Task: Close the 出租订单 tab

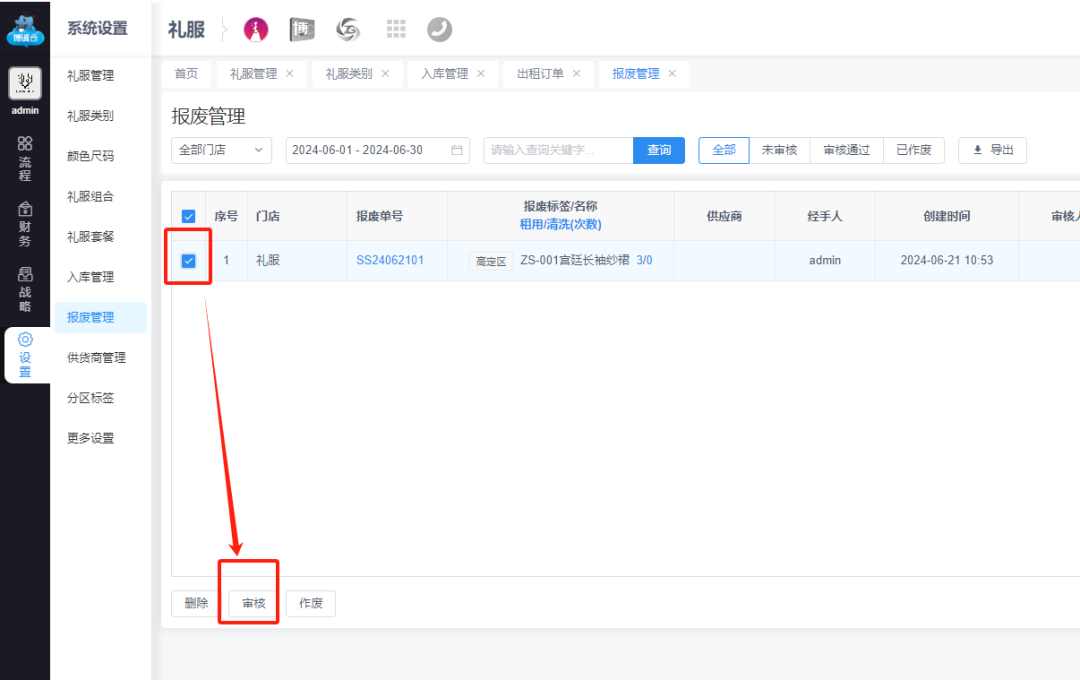Action: [577, 74]
